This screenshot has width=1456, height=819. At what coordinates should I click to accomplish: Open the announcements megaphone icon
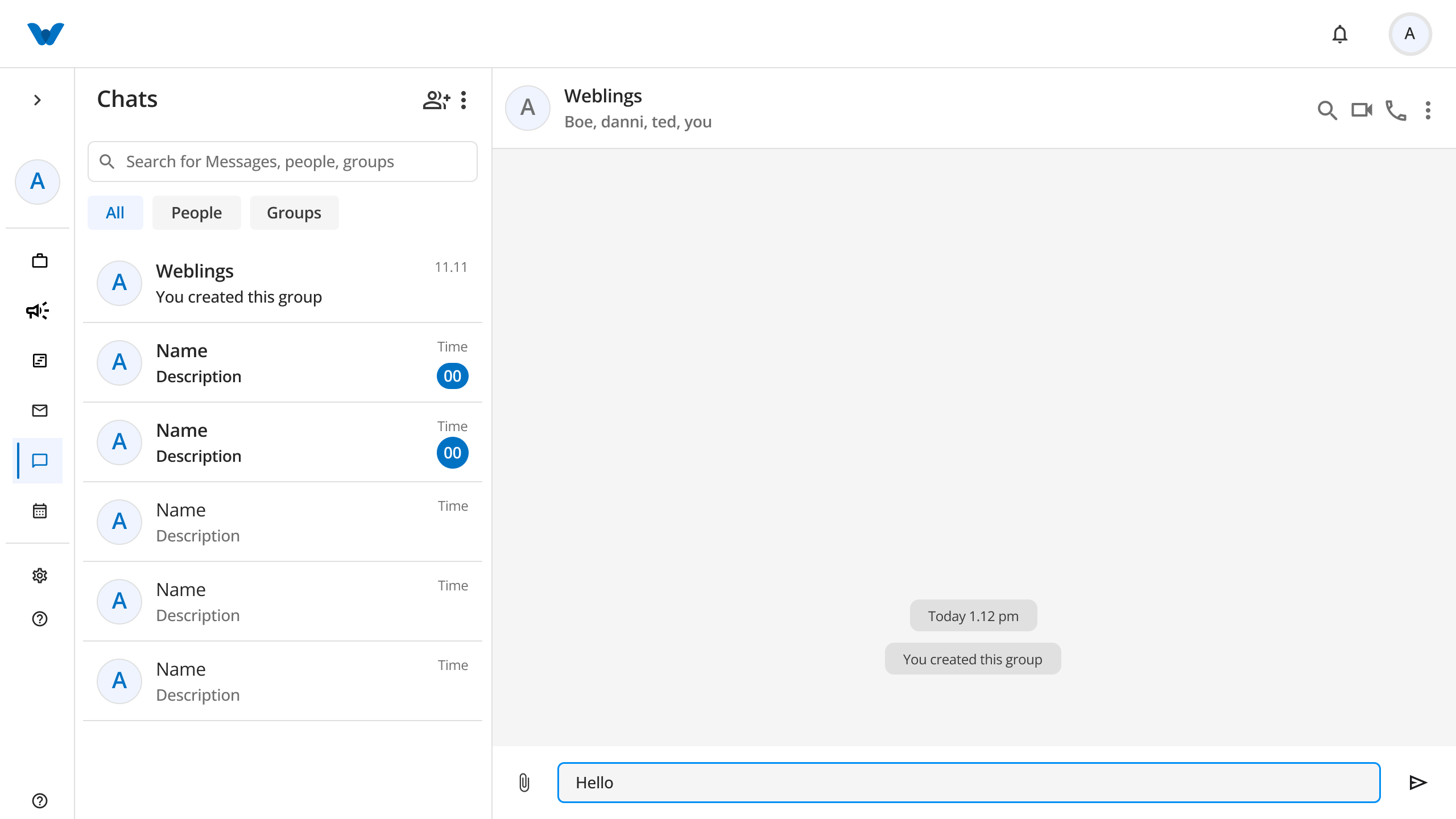[38, 311]
